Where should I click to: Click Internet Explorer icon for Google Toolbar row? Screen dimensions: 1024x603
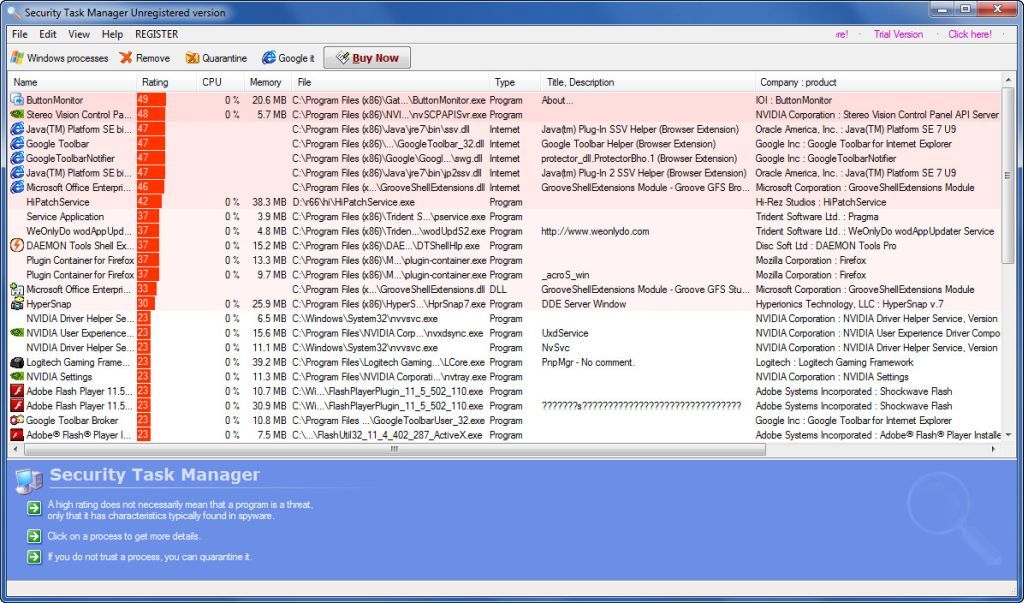[x=17, y=144]
